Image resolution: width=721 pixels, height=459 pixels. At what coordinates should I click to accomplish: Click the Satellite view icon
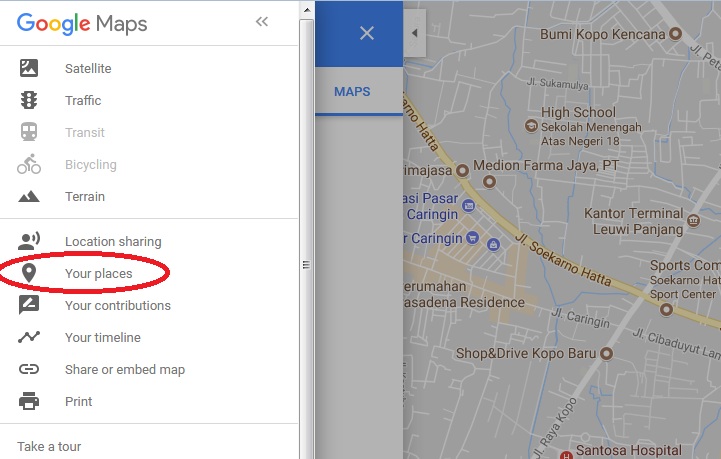pyautogui.click(x=29, y=68)
